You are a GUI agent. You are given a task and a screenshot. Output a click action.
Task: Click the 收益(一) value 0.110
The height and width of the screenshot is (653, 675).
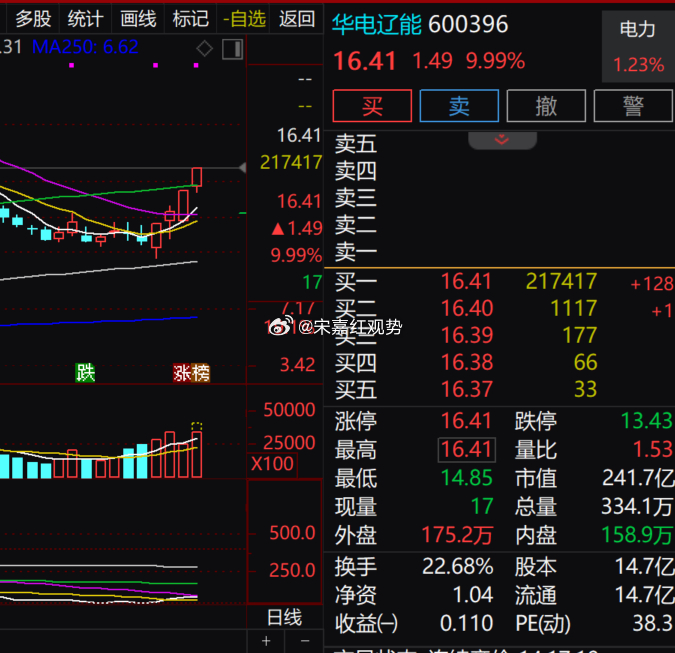467,623
